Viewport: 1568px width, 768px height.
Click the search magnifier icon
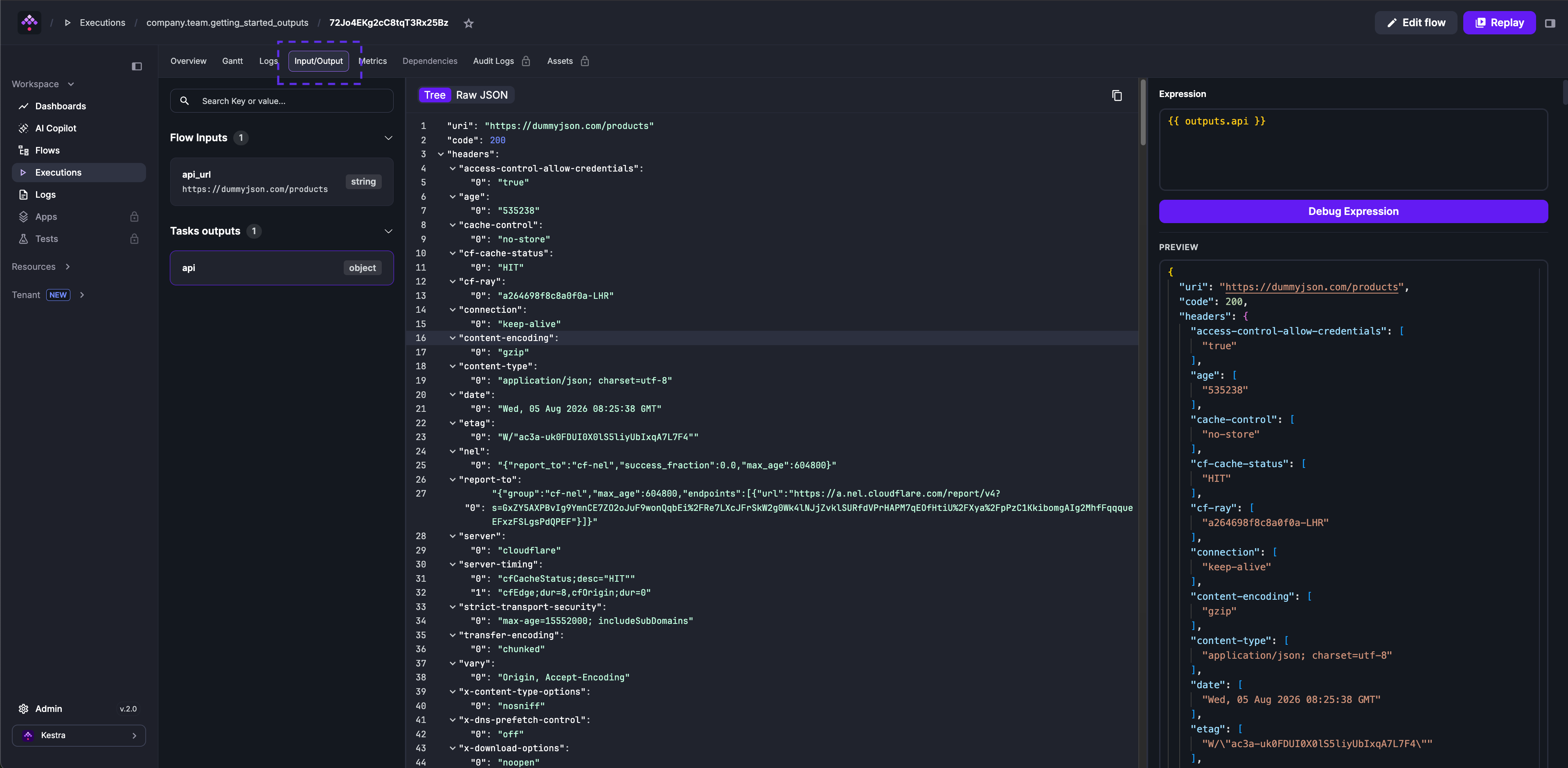(x=185, y=101)
